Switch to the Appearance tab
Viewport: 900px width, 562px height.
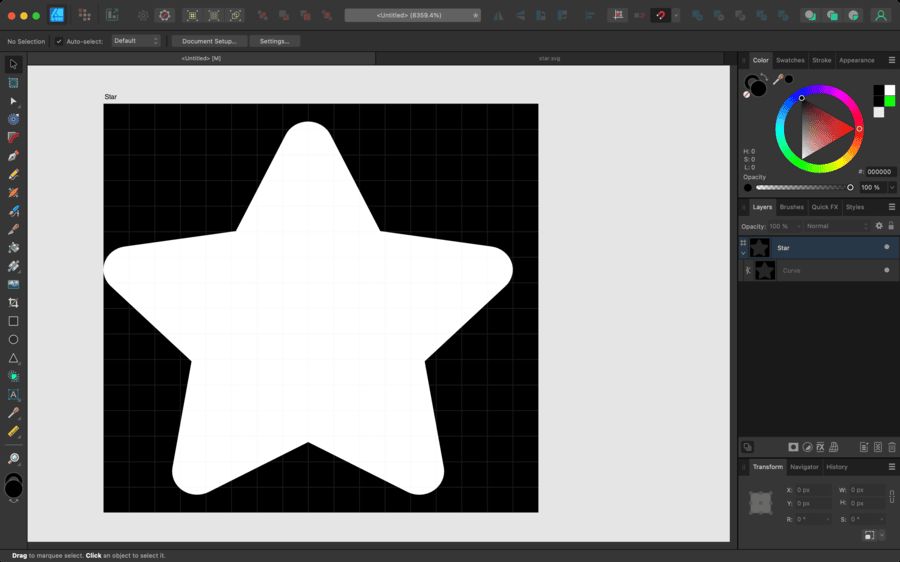pos(856,60)
